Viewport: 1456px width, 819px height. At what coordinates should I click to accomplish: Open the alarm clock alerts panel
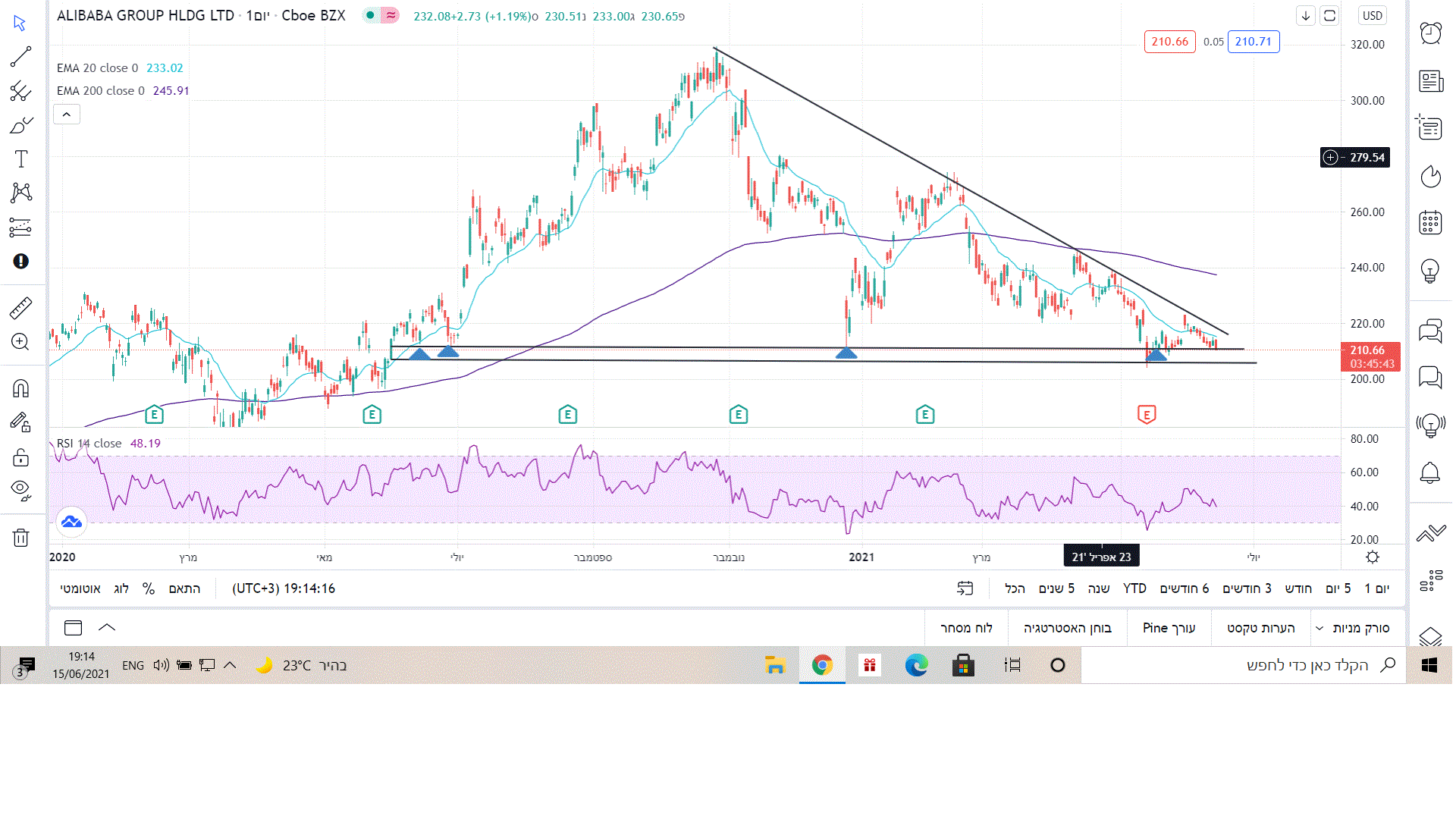[x=1430, y=33]
